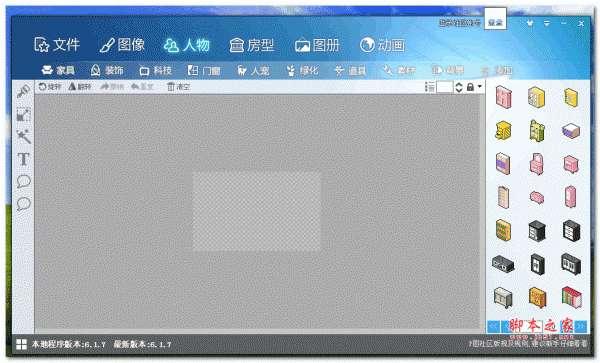Click the 翻转 flip toolbar button
Screen dimensions: 600x363
tap(80, 87)
